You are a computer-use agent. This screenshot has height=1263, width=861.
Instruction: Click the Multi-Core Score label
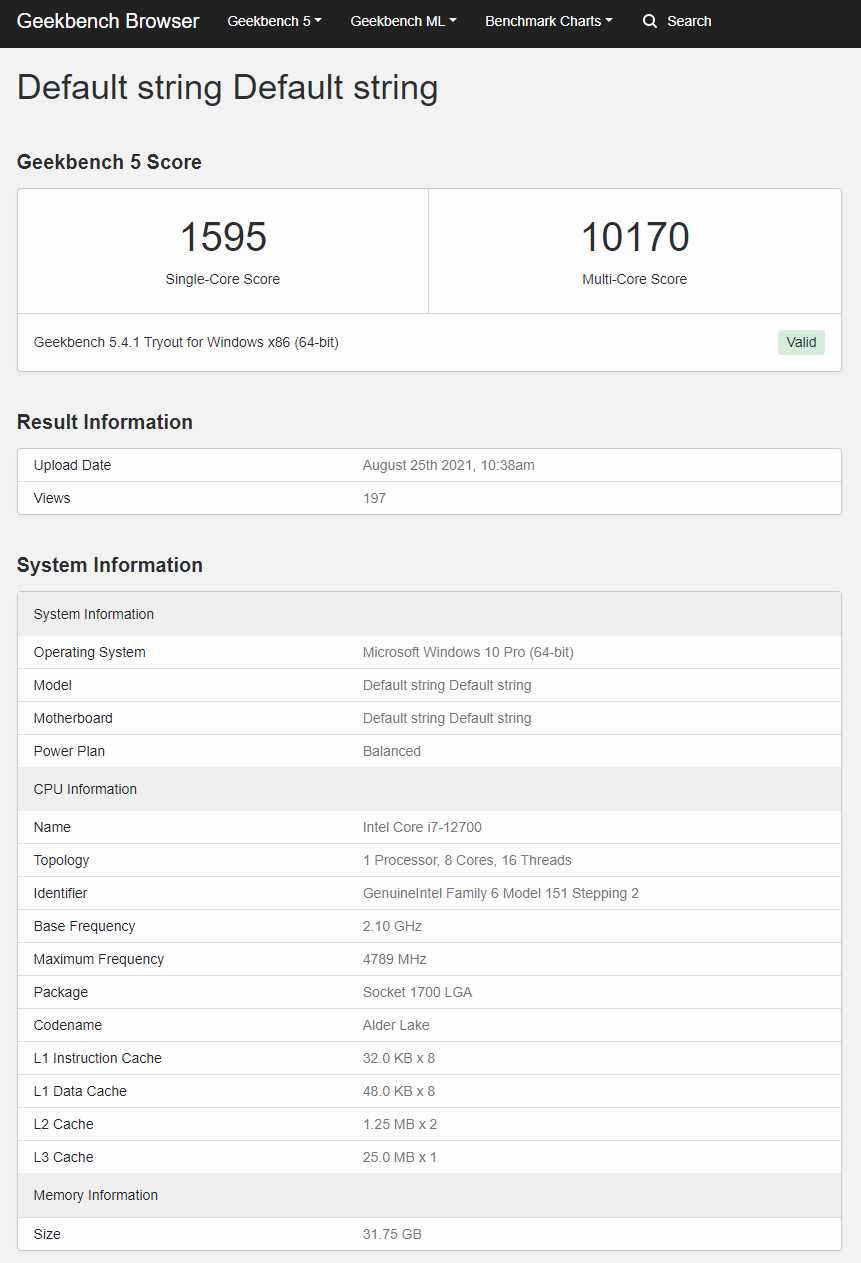pos(635,280)
